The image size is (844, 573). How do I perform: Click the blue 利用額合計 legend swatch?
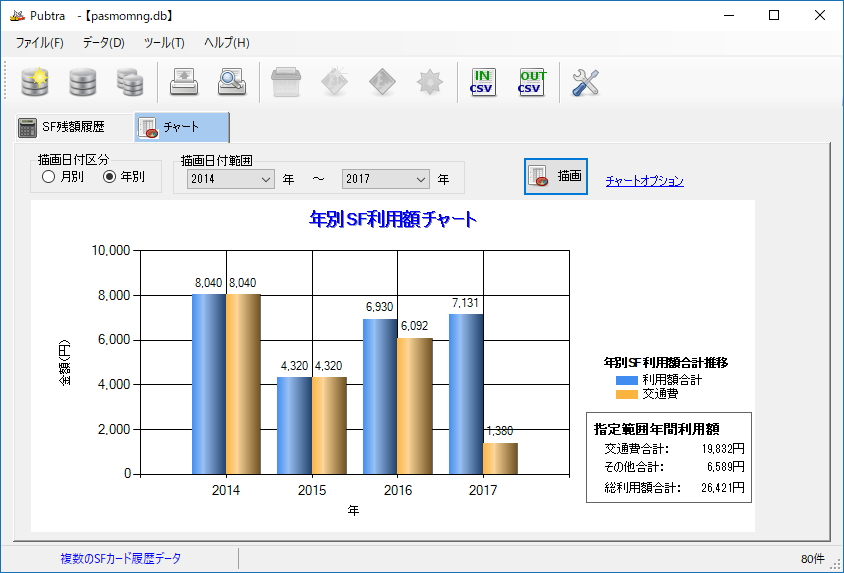pos(627,380)
